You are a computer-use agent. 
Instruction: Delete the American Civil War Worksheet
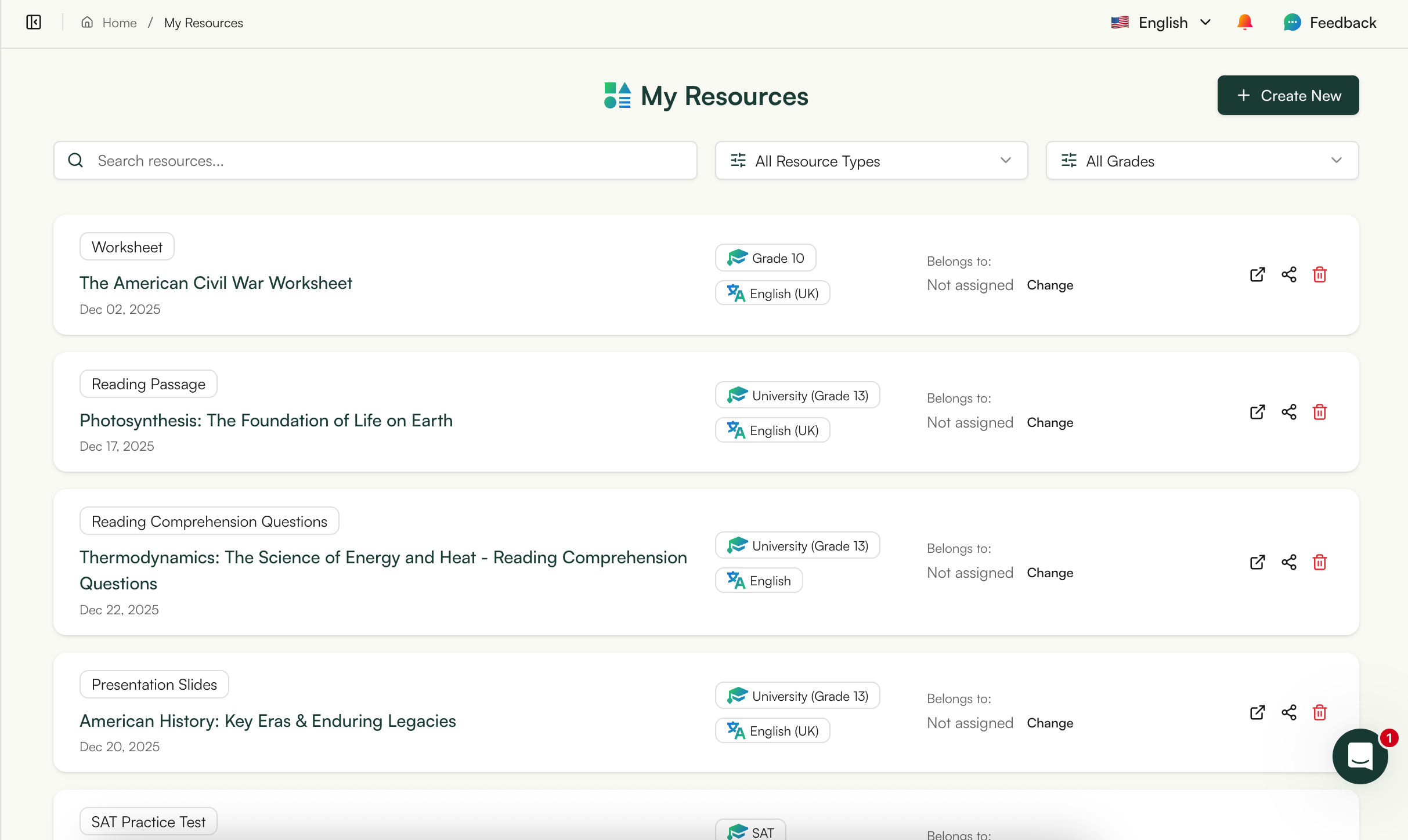pos(1320,274)
